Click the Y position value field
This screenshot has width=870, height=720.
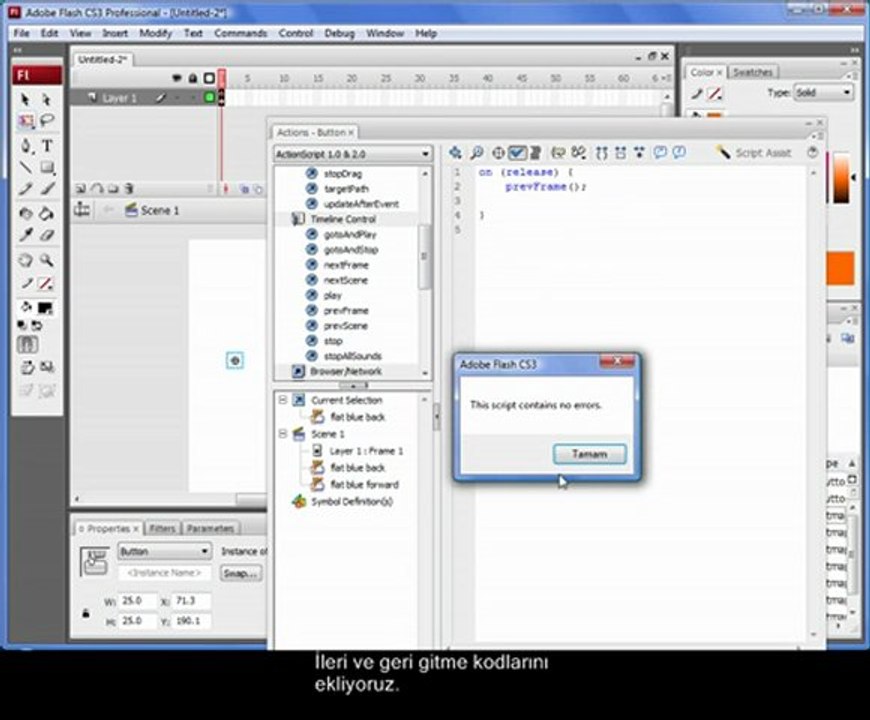[x=191, y=621]
